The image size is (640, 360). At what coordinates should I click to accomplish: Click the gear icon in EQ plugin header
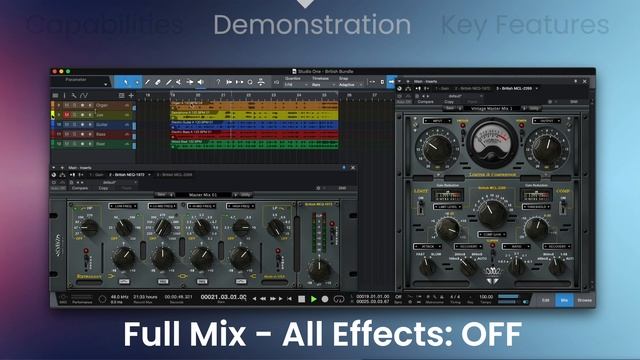click(318, 188)
